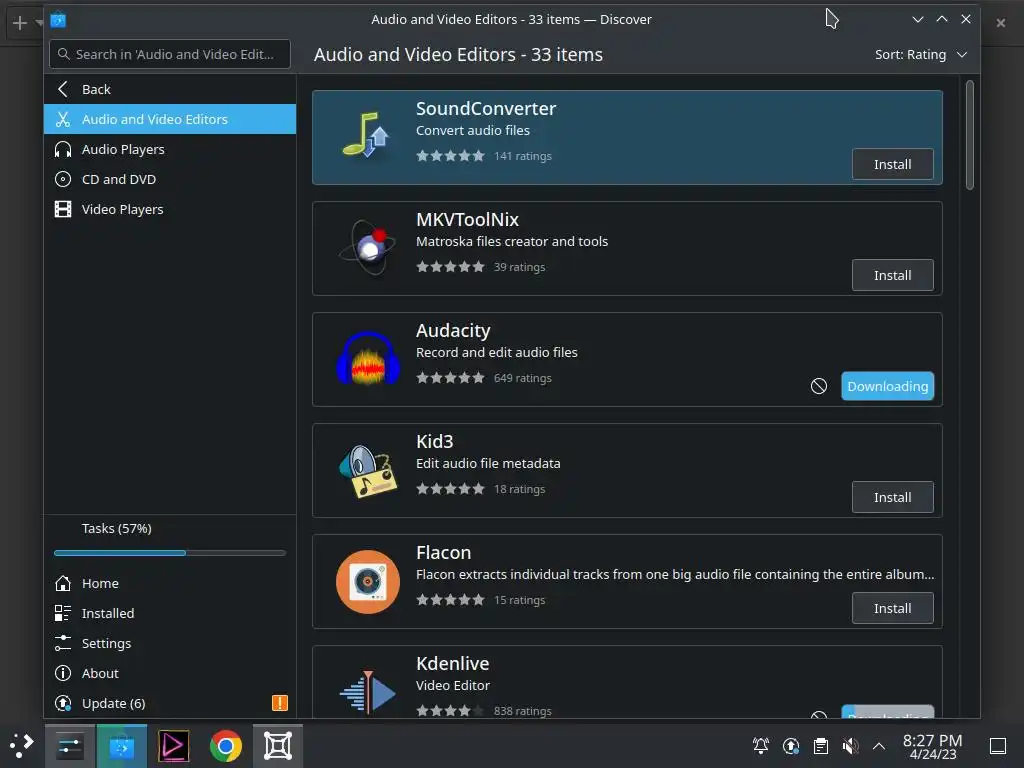1024x768 pixels.
Task: Click the Audacity title
Action: click(453, 330)
